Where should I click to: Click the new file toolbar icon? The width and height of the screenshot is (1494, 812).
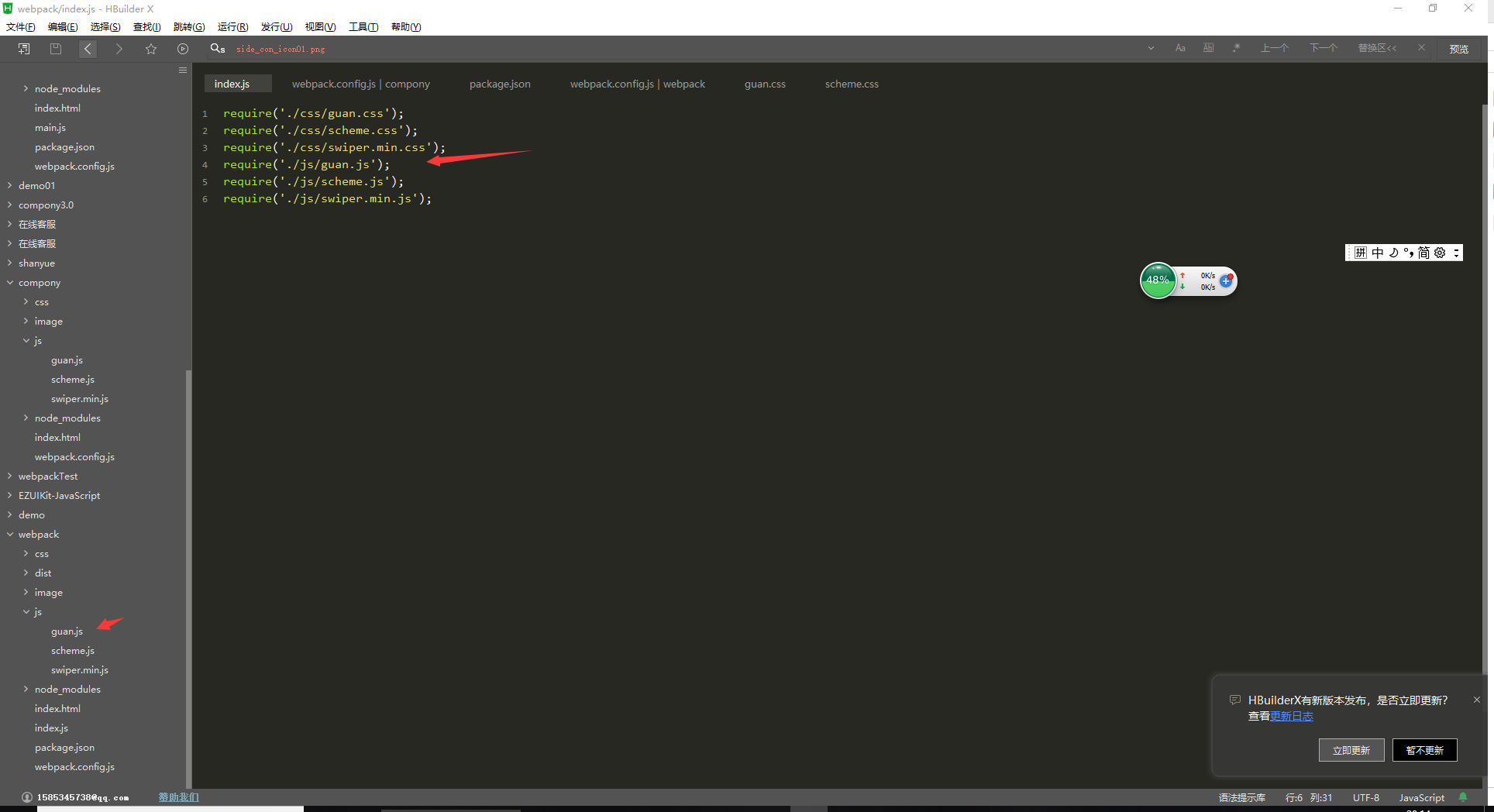click(24, 49)
